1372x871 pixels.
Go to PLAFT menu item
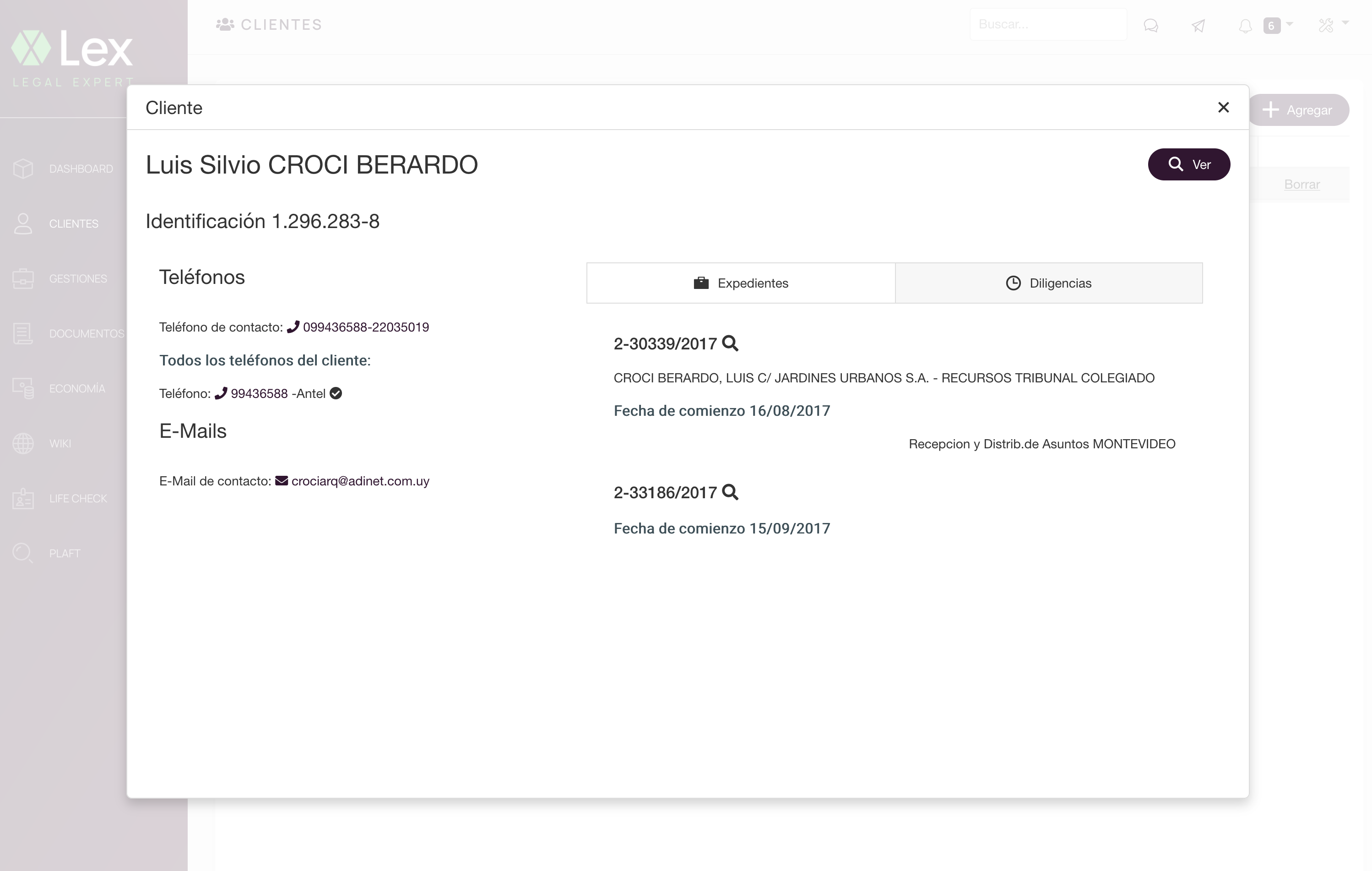point(65,553)
